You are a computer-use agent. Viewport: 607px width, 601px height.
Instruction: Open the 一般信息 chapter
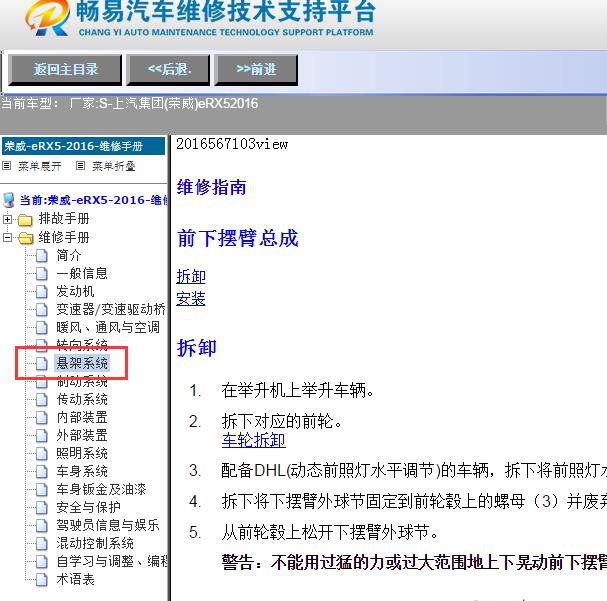pos(82,273)
